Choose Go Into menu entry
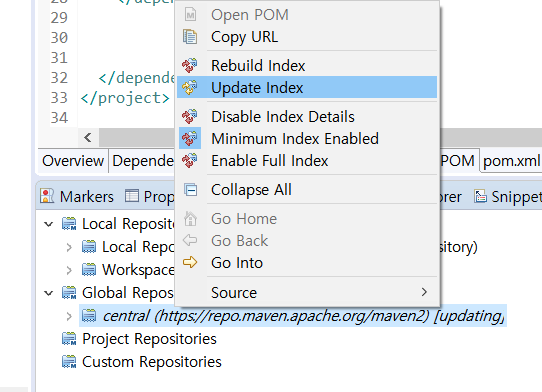This screenshot has width=542, height=392. coord(307,262)
